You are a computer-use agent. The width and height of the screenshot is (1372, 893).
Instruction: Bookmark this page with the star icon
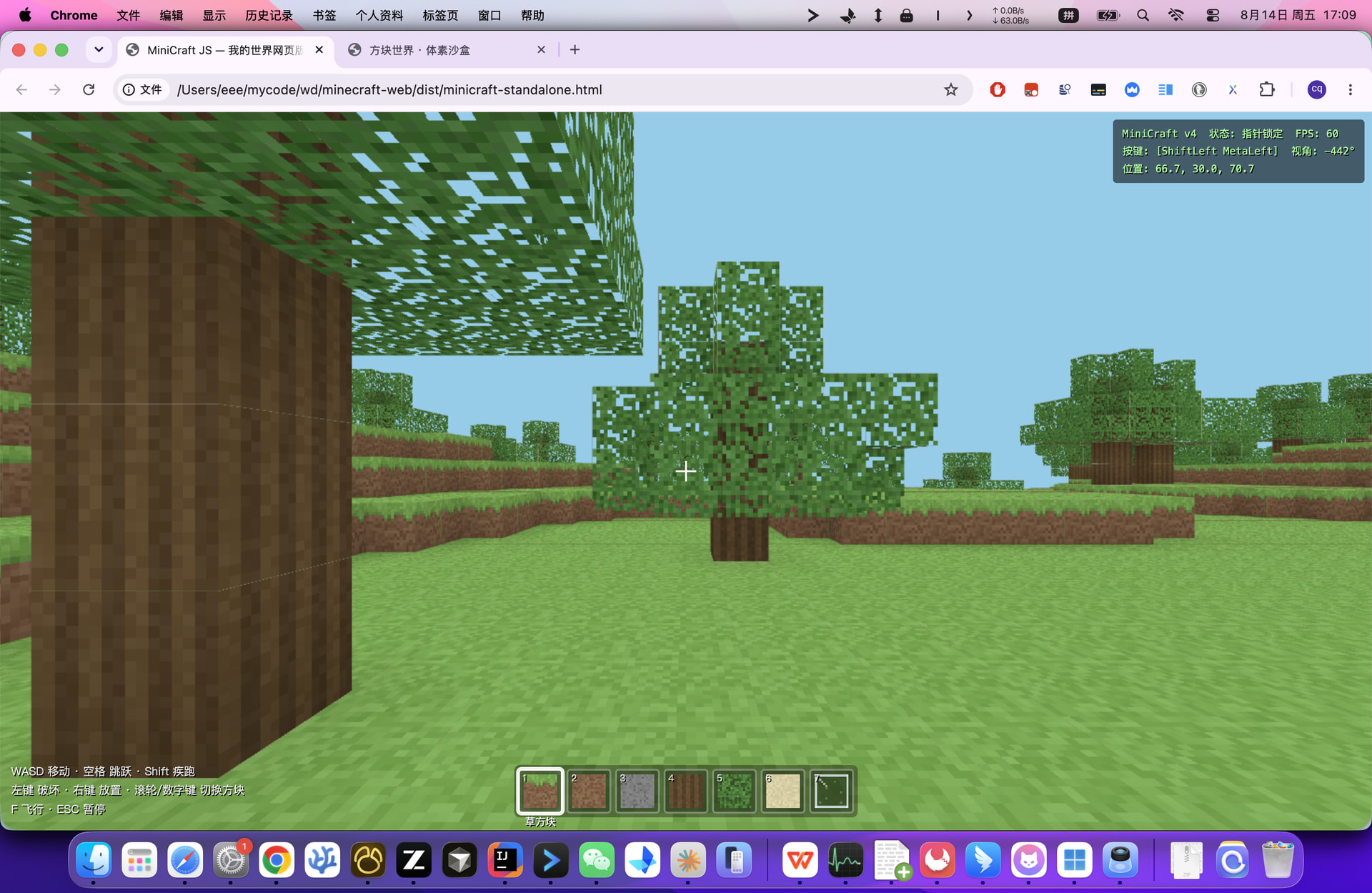tap(950, 89)
